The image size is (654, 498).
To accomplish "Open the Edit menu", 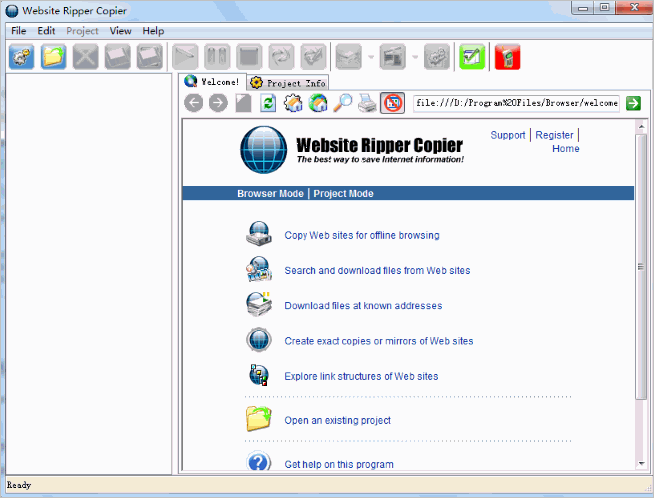I will click(46, 31).
